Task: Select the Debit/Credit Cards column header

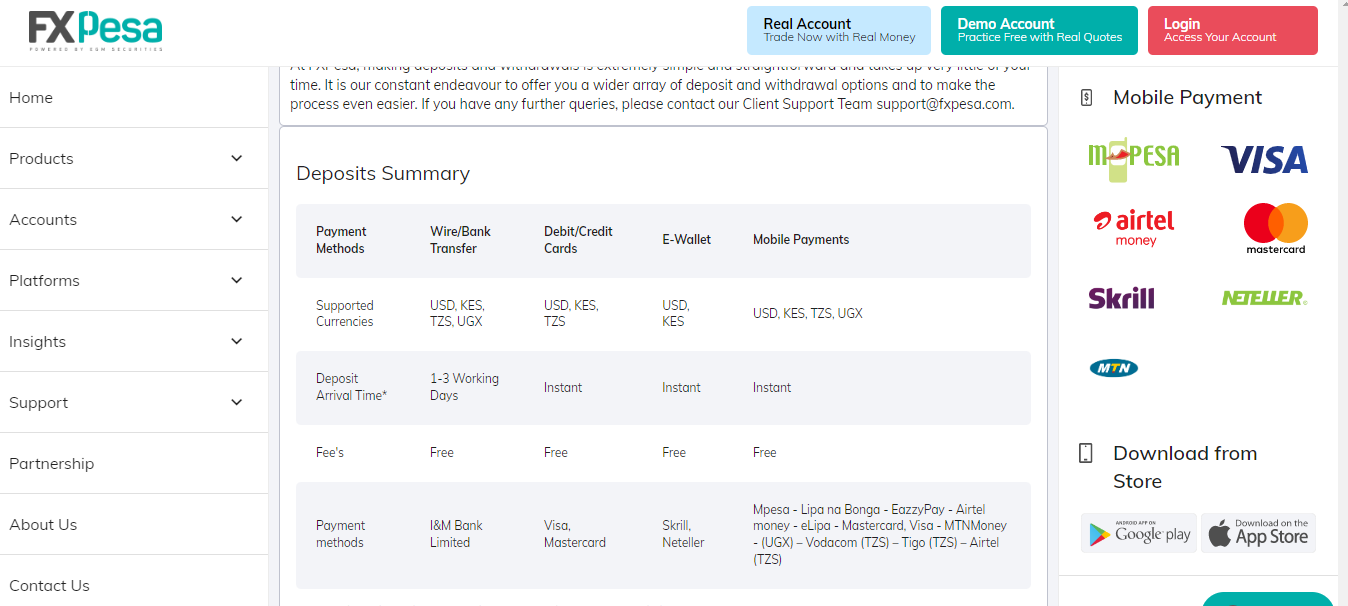Action: pos(578,240)
